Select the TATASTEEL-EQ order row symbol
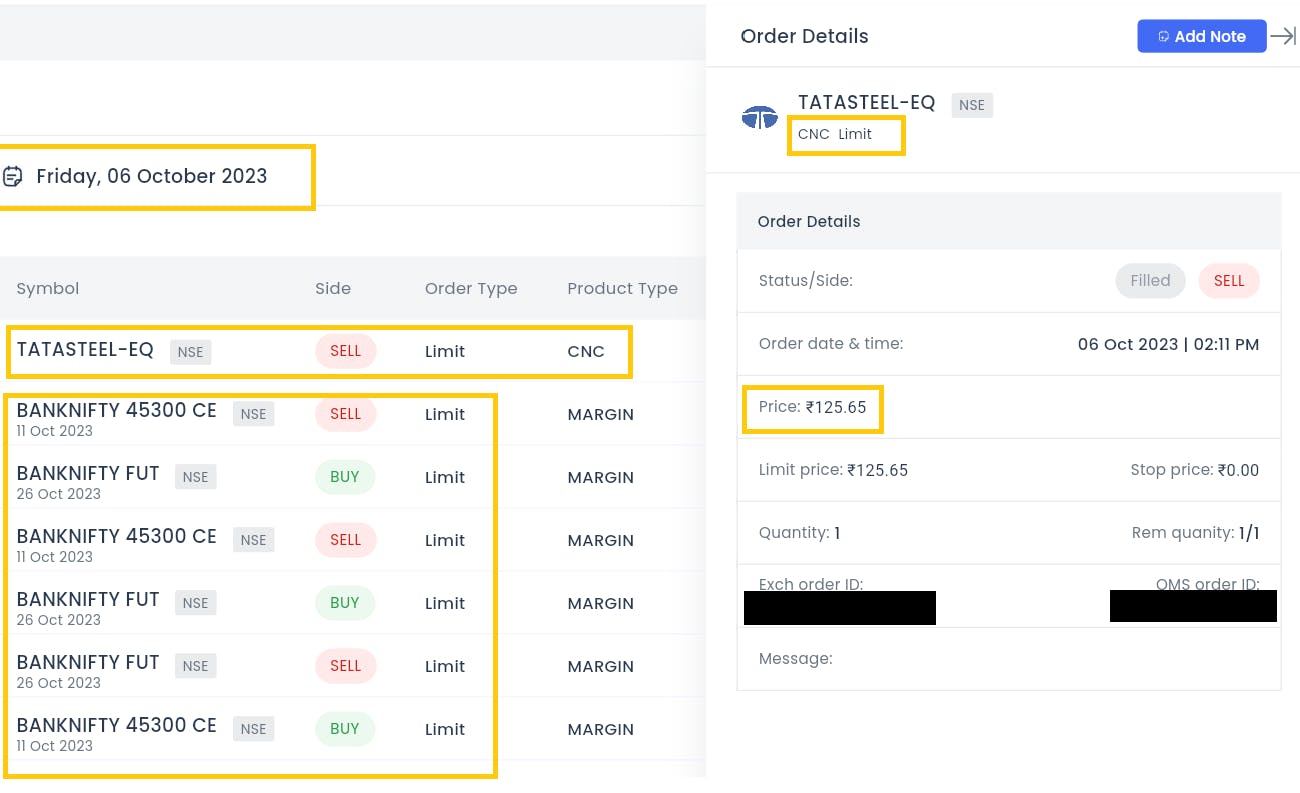This screenshot has width=1300, height=793. click(85, 350)
